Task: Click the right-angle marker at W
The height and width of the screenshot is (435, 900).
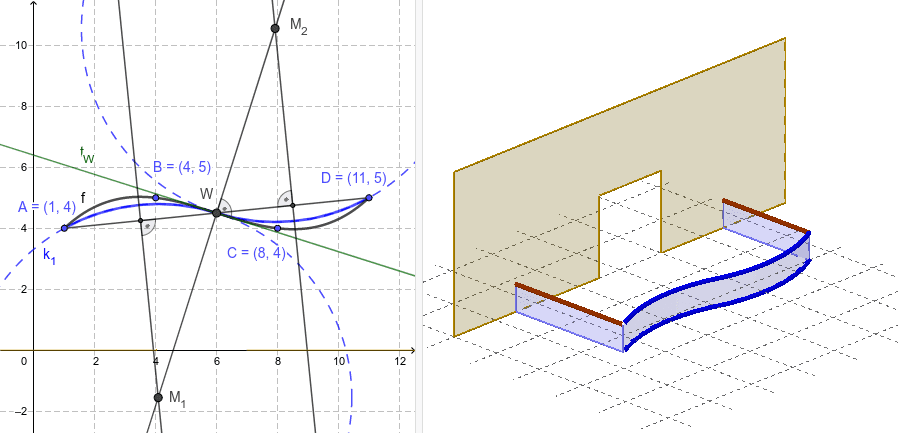Action: [x=224, y=207]
